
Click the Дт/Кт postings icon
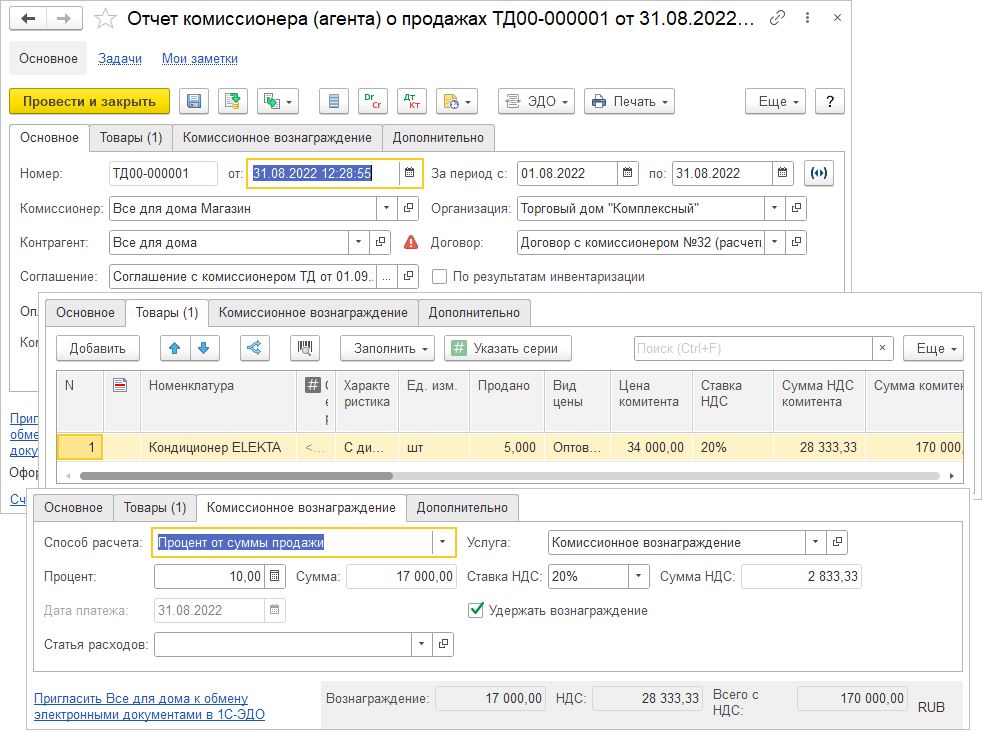(x=411, y=101)
